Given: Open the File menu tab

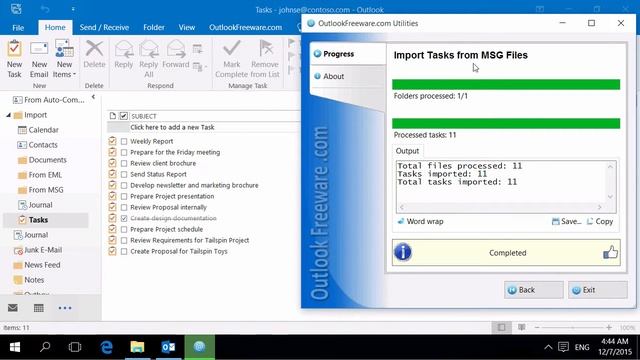Looking at the screenshot, I should coord(18,27).
